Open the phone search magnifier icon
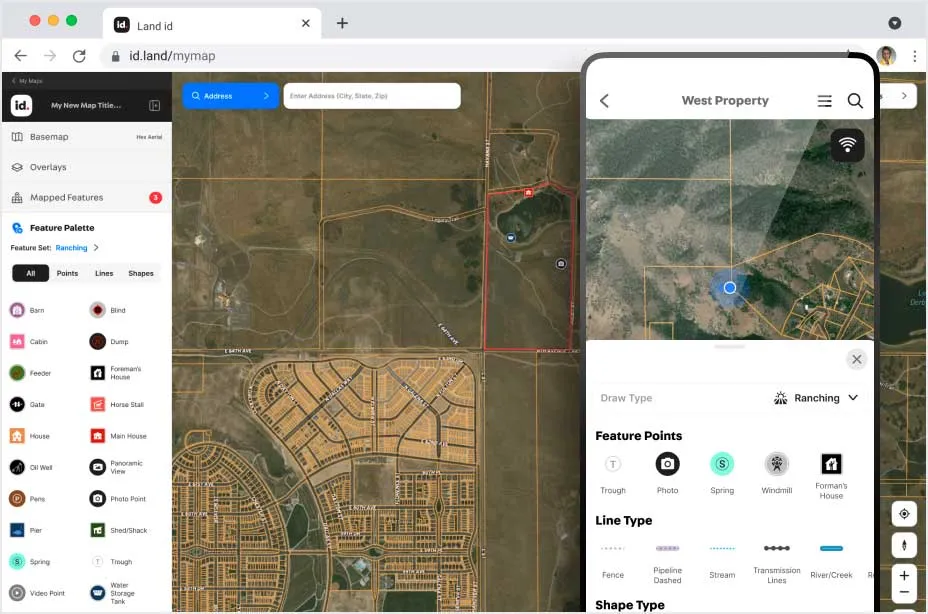 855,101
